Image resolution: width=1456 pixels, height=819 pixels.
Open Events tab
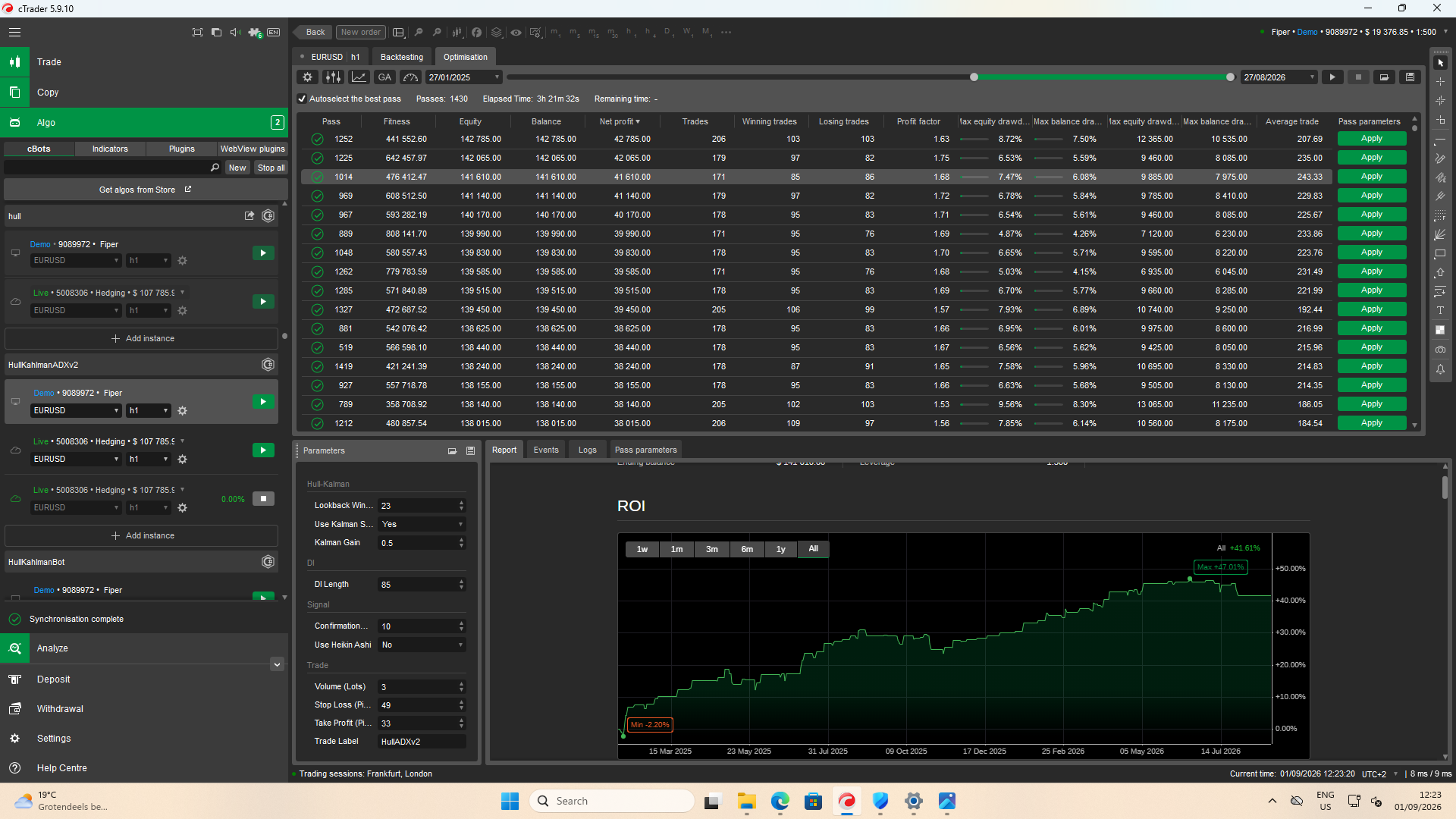546,450
